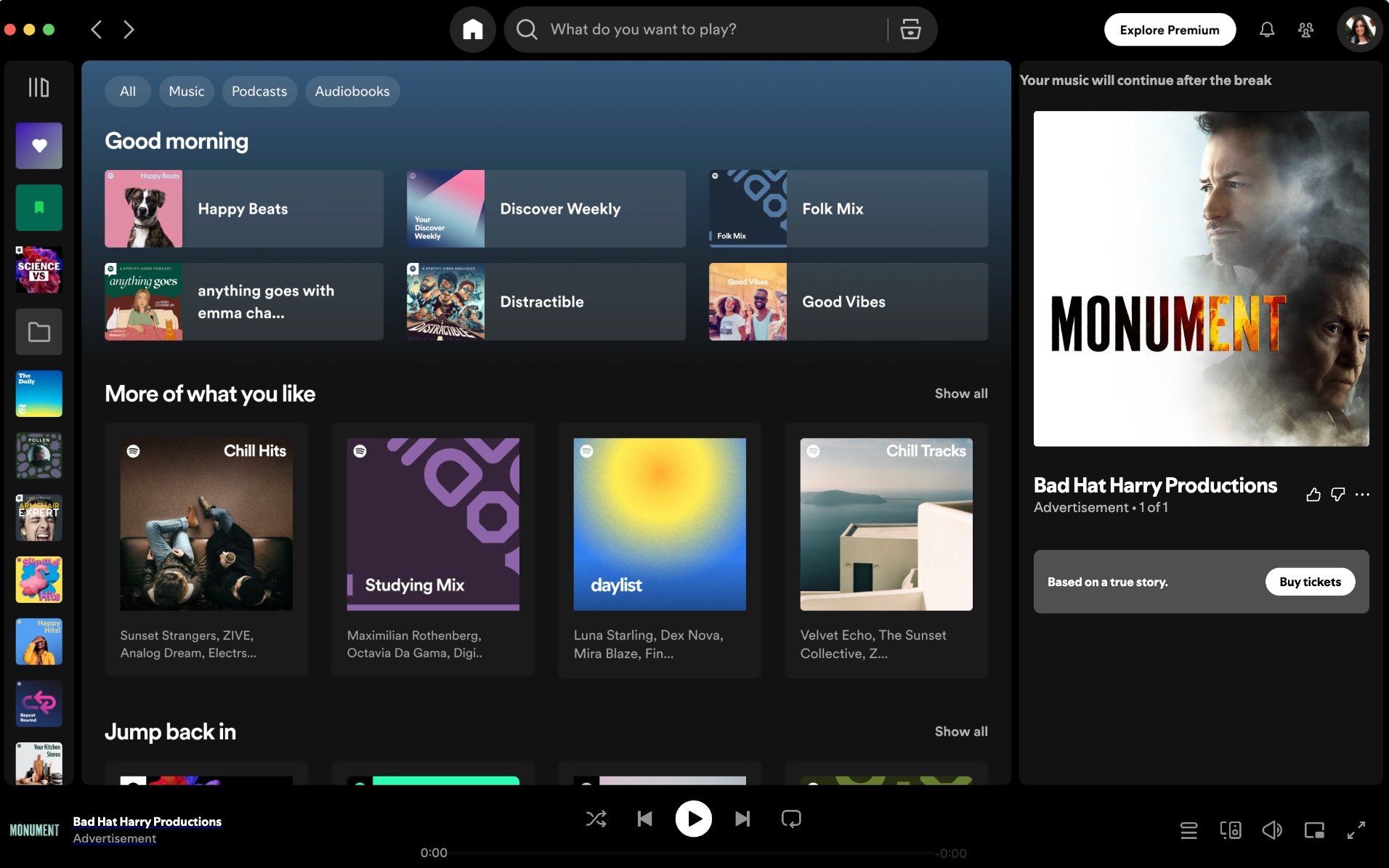The image size is (1389, 868).
Task: Dislike the advertisement with thumbs down
Action: 1337,495
